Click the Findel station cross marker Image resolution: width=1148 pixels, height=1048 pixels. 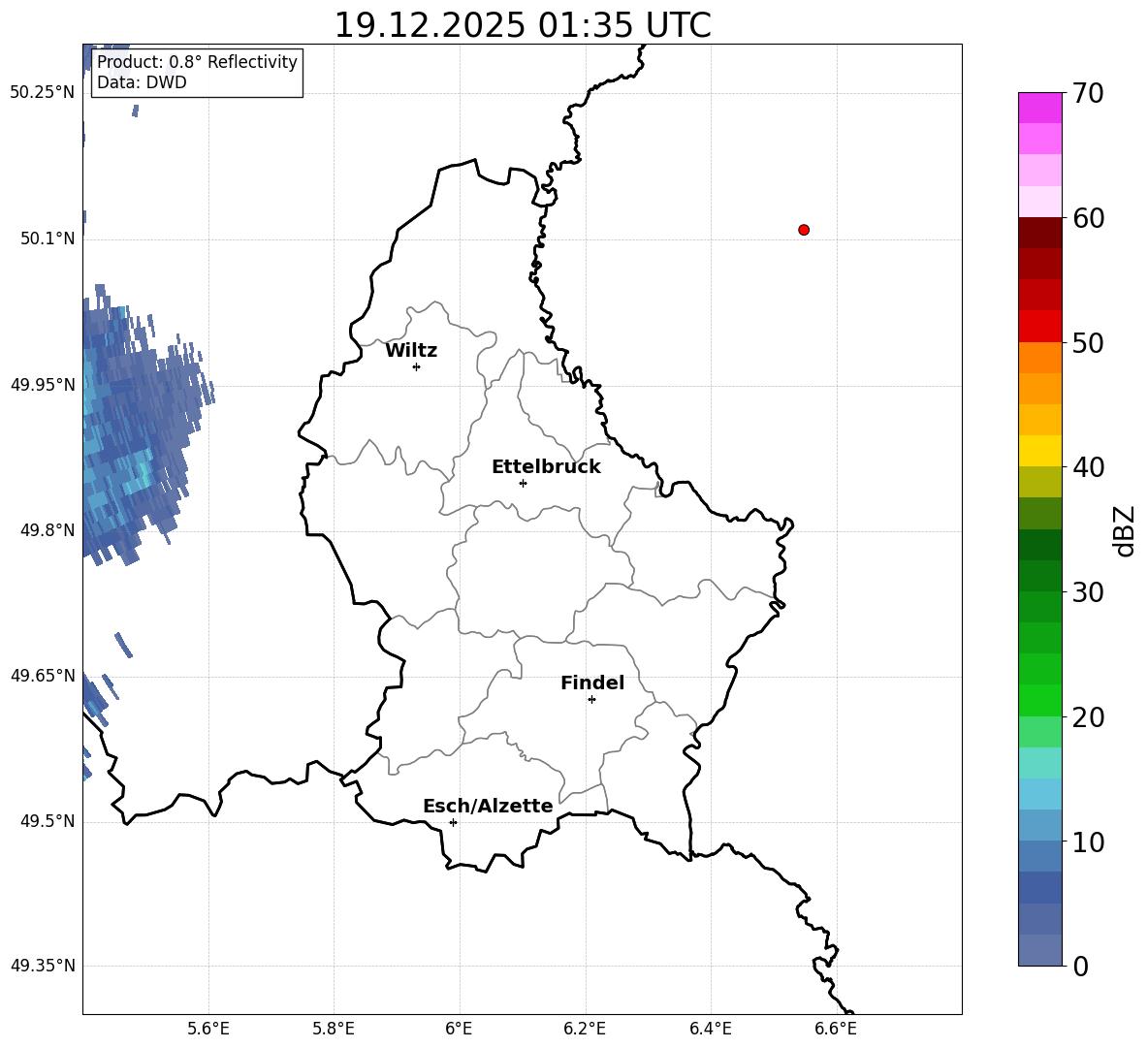(x=591, y=700)
